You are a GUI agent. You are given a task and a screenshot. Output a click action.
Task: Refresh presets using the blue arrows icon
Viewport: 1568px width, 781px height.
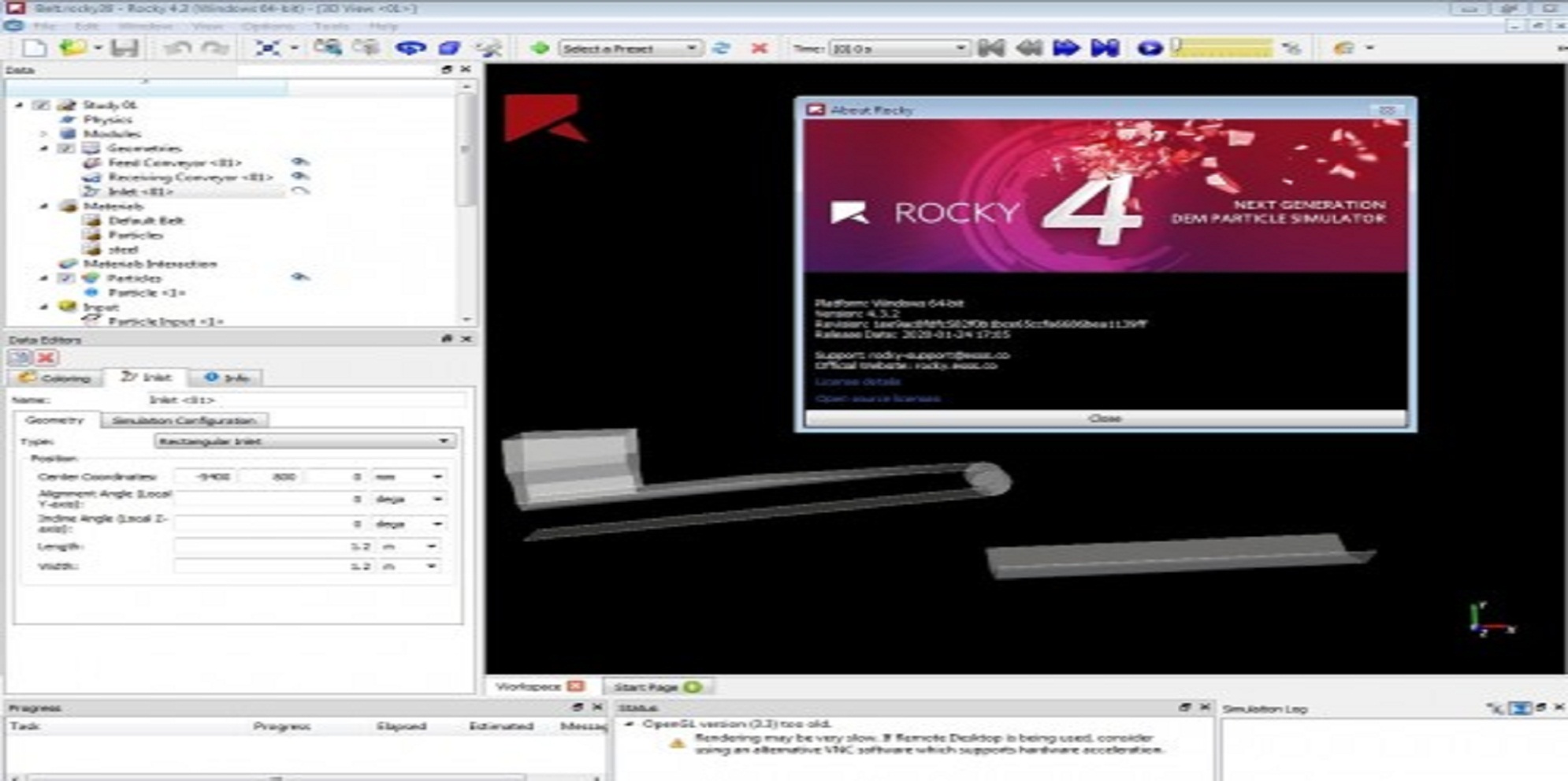pyautogui.click(x=721, y=48)
